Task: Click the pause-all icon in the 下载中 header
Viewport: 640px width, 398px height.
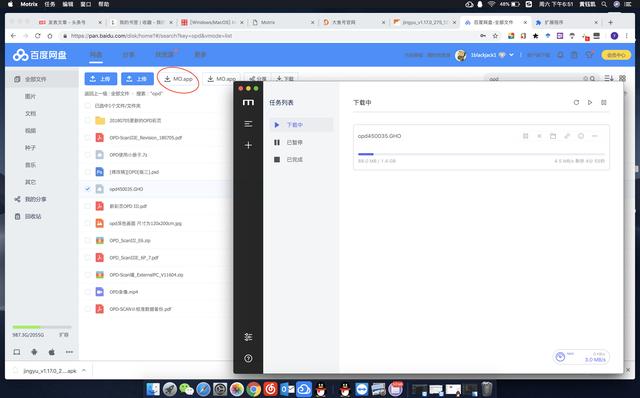Action: point(604,102)
